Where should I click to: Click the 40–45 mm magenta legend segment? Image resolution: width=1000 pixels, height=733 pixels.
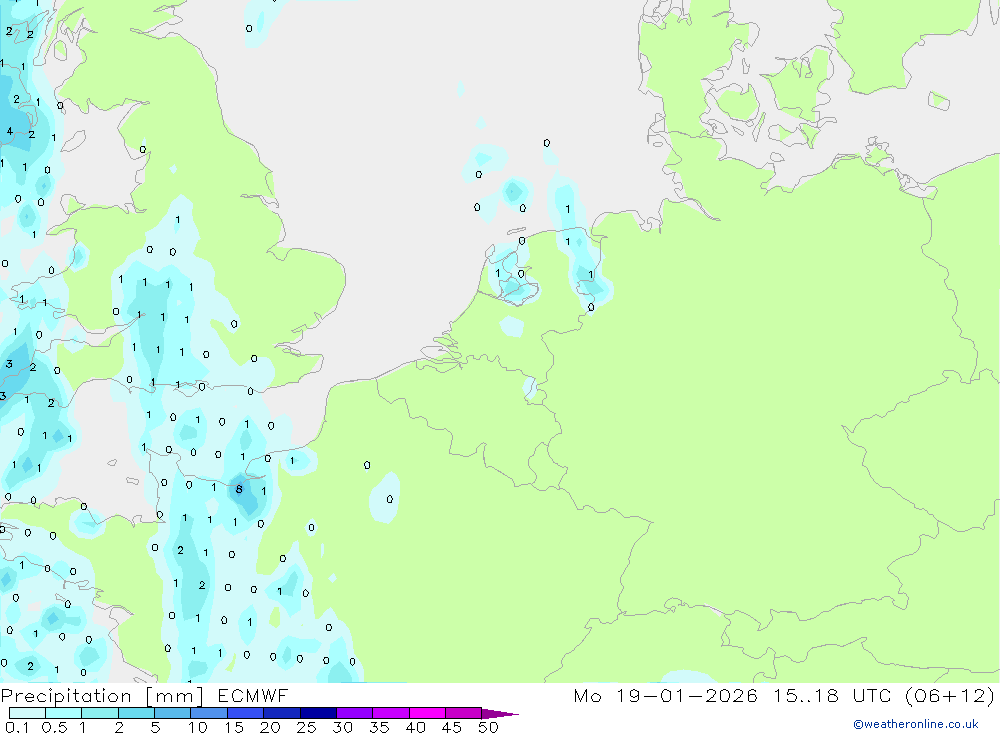tap(427, 713)
